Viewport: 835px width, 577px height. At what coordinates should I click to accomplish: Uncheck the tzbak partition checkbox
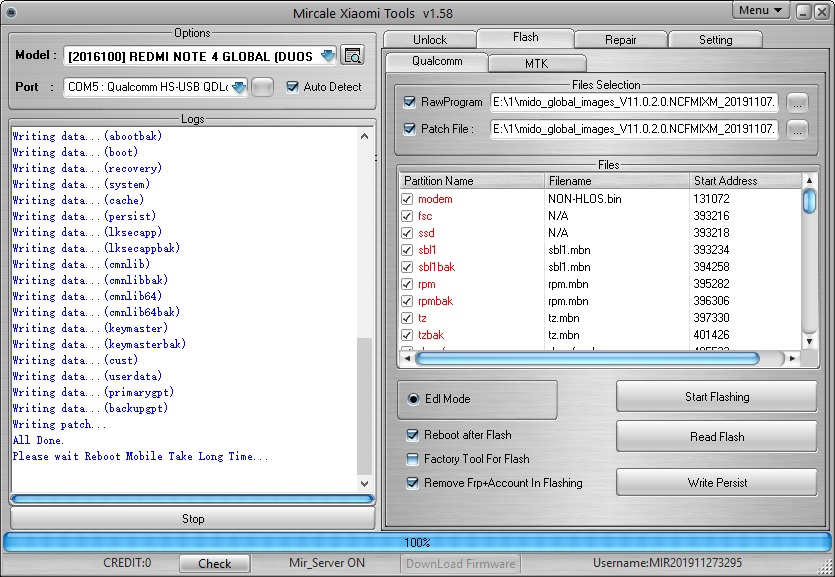407,335
